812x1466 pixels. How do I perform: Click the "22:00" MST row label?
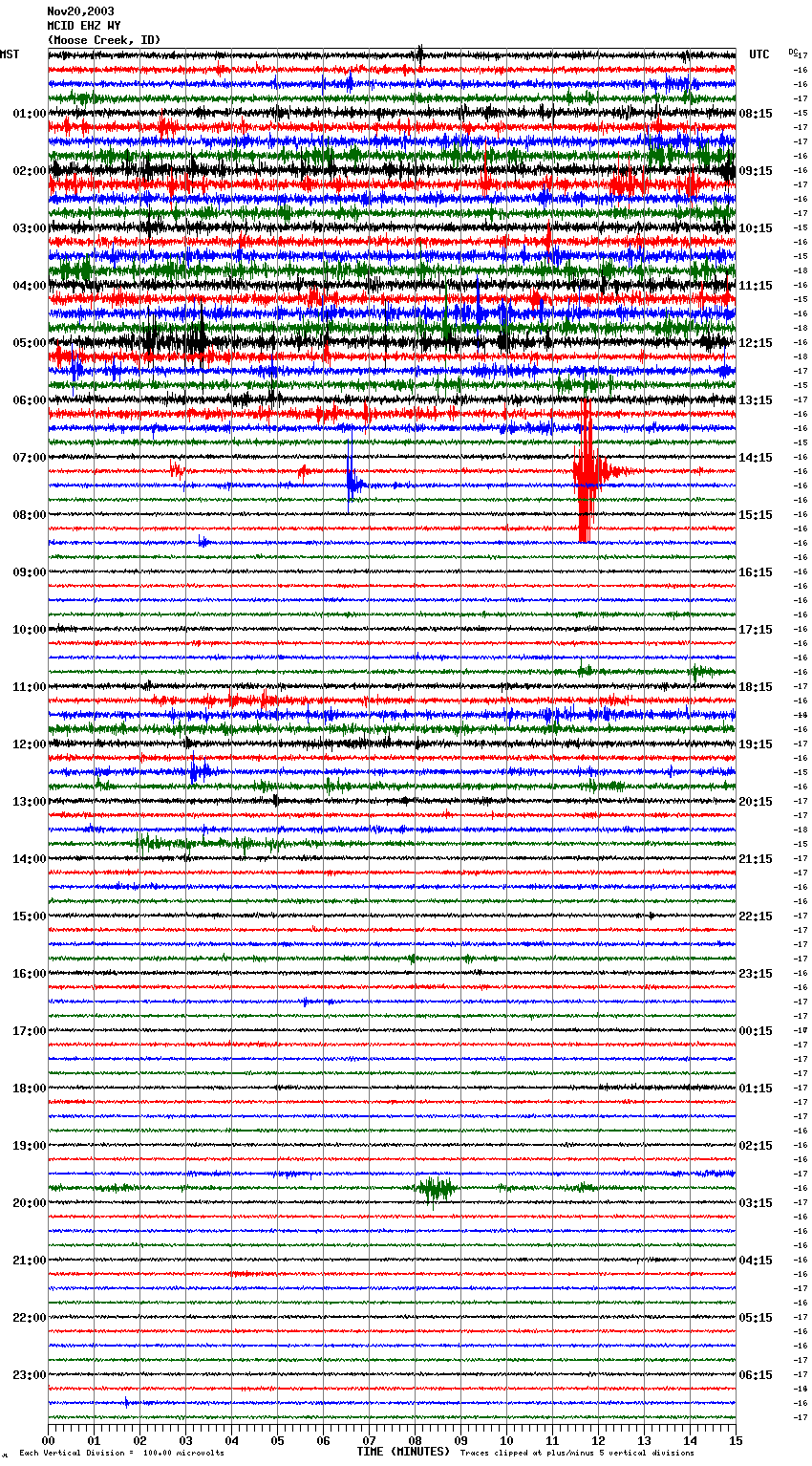[30, 1318]
